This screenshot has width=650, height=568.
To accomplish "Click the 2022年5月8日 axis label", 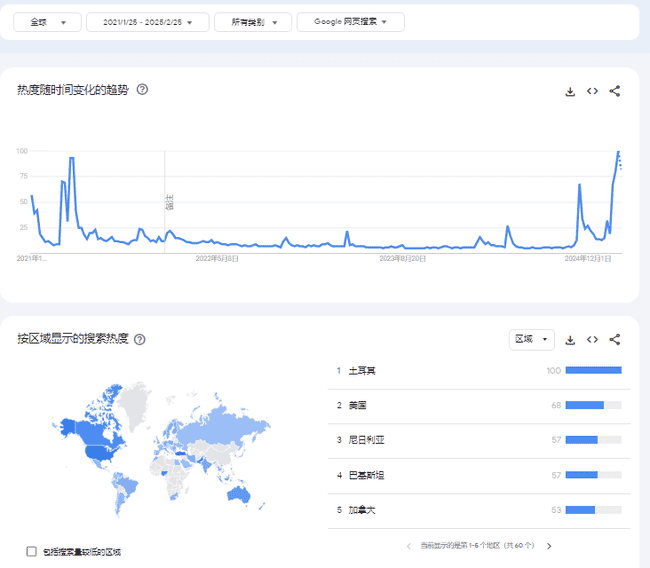I will click(x=217, y=259).
